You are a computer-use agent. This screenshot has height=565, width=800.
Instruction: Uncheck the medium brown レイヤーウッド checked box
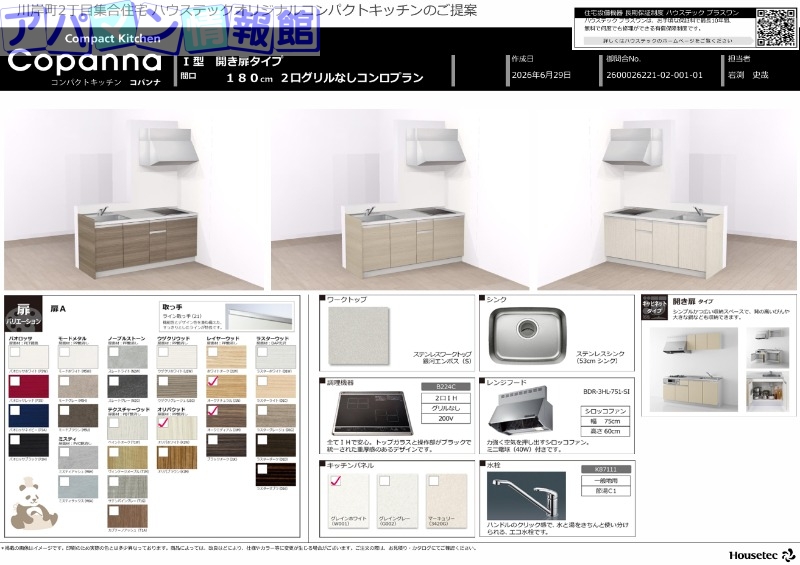[x=213, y=410]
